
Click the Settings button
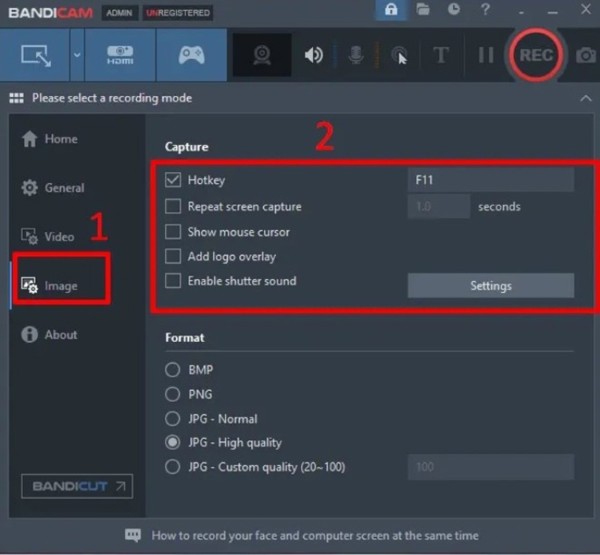coord(490,286)
